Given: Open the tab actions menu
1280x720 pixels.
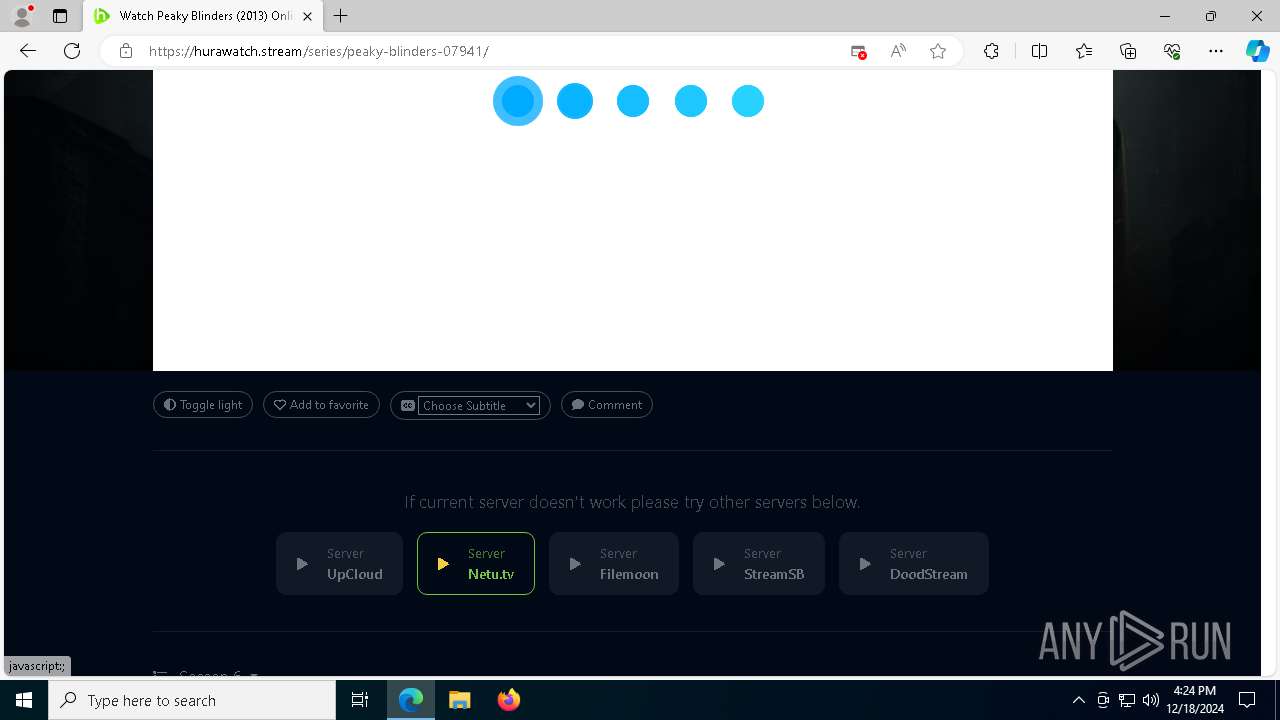Looking at the screenshot, I should point(60,16).
